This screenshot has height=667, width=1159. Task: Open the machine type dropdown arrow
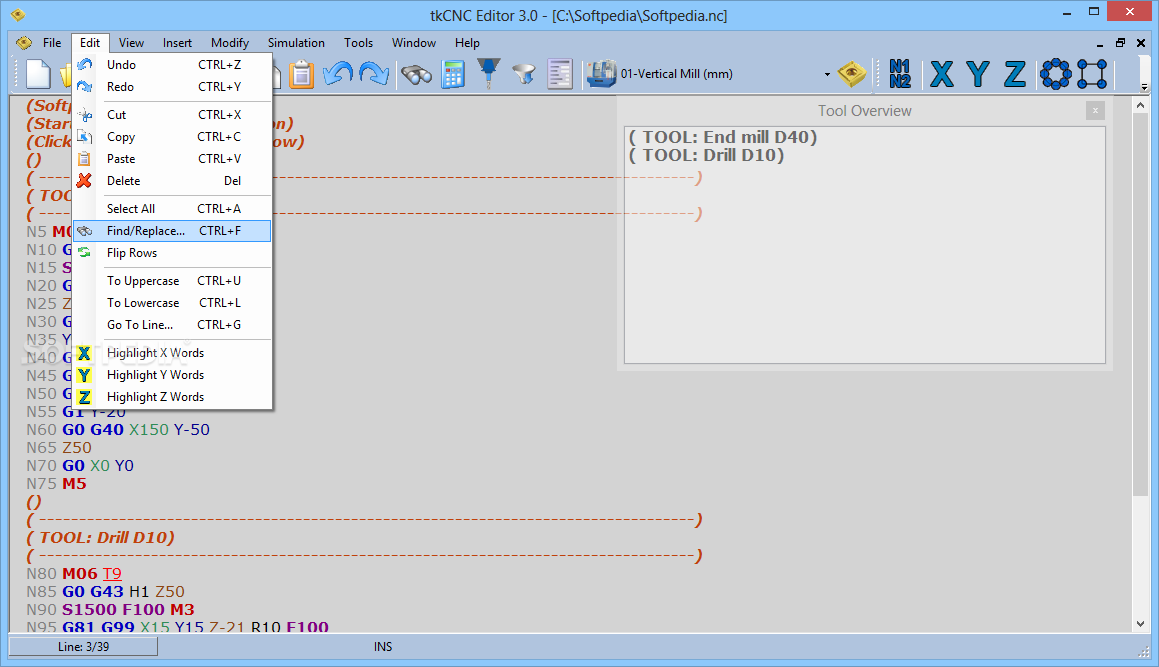click(x=827, y=74)
